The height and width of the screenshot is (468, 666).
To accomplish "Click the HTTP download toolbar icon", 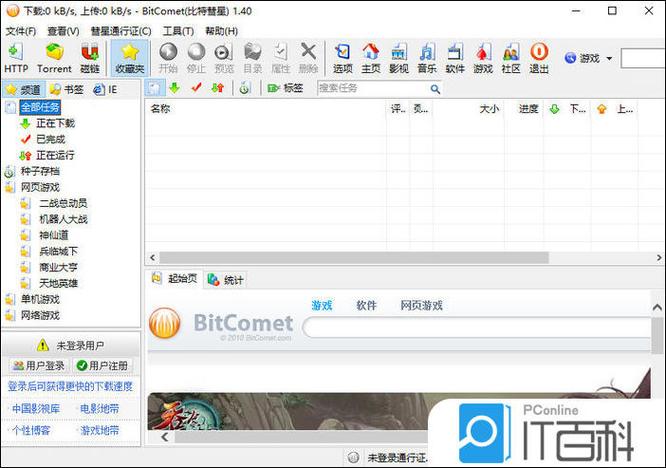I will pyautogui.click(x=16, y=58).
